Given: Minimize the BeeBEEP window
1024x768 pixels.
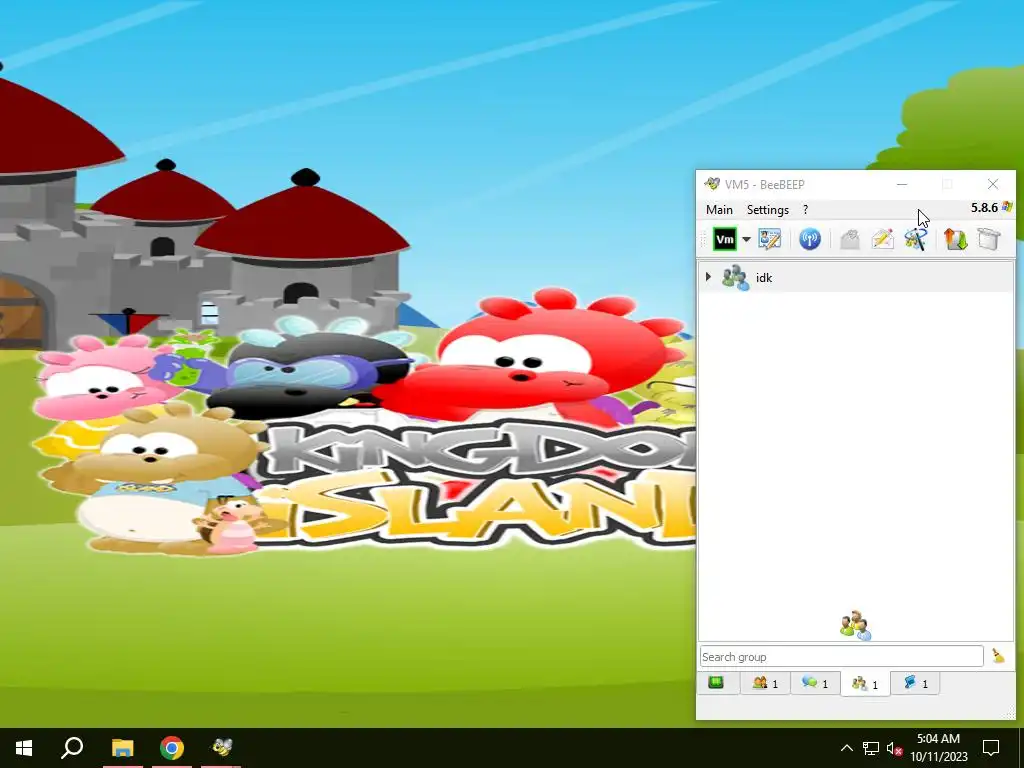Looking at the screenshot, I should [x=902, y=185].
